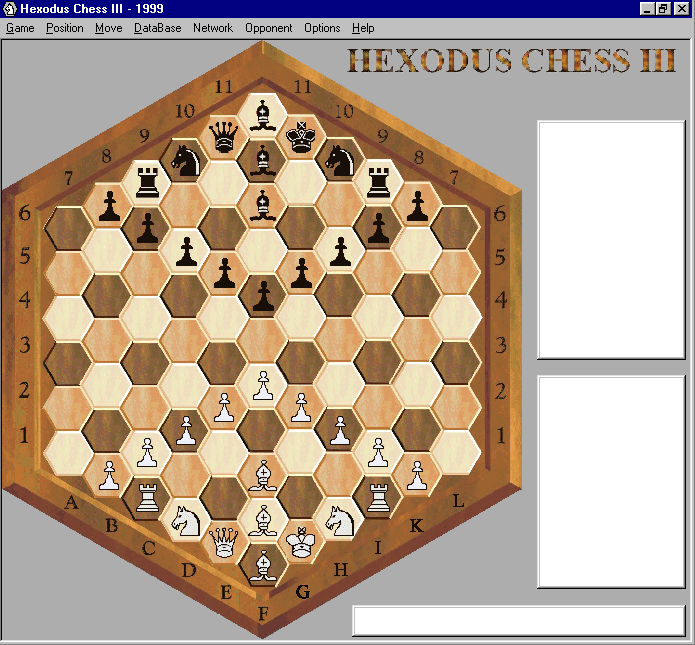Open the Opponent menu
Image resolution: width=695 pixels, height=645 pixels.
[269, 28]
